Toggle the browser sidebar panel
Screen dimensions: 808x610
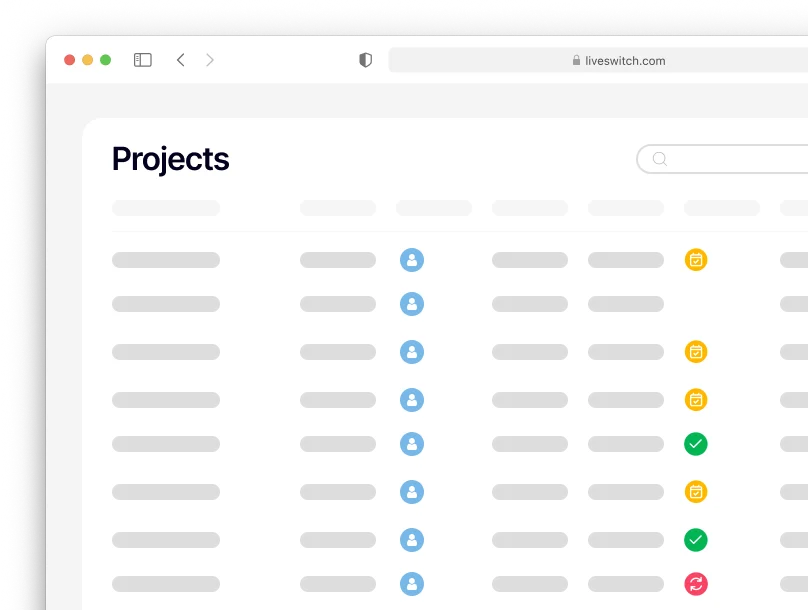(143, 60)
